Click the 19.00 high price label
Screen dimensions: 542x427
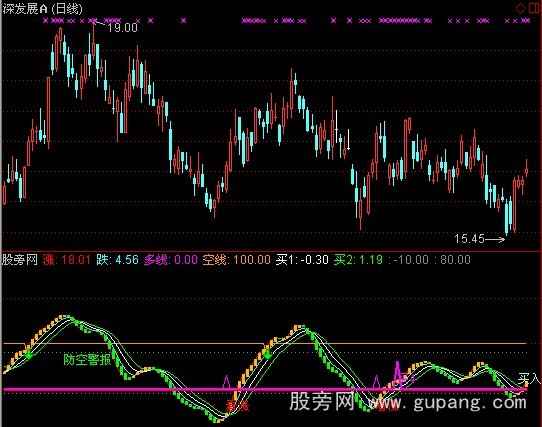122,28
